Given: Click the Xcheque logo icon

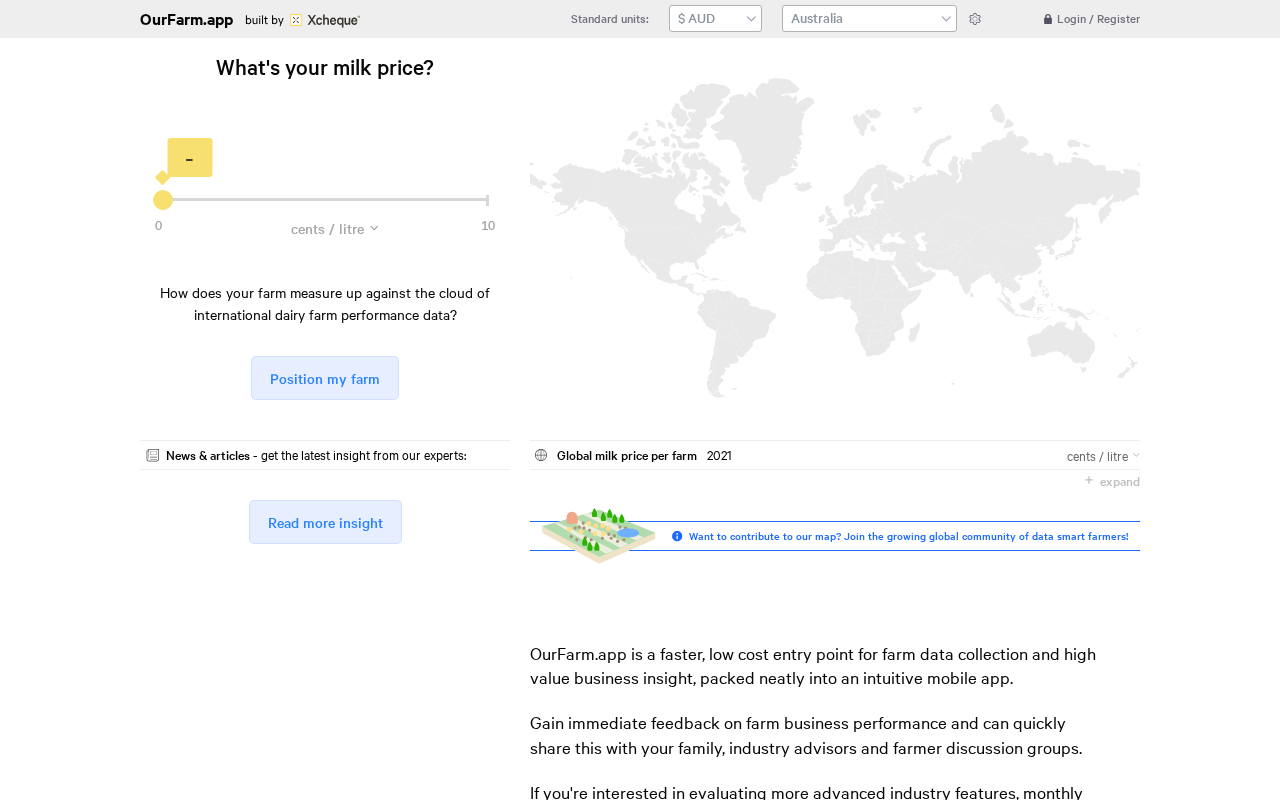Looking at the screenshot, I should [295, 20].
